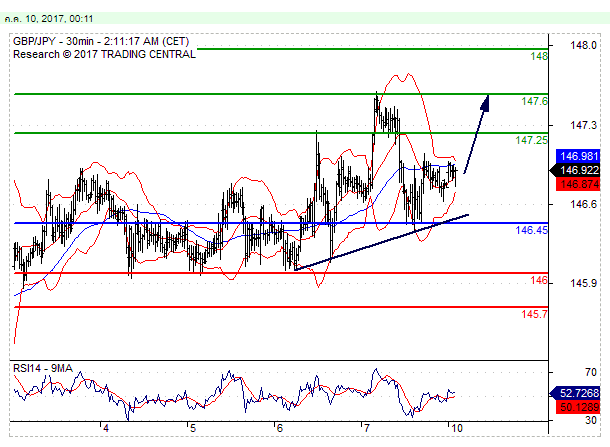Click the red support label '145.7'
Screen dimensions: 610x447
point(534,314)
